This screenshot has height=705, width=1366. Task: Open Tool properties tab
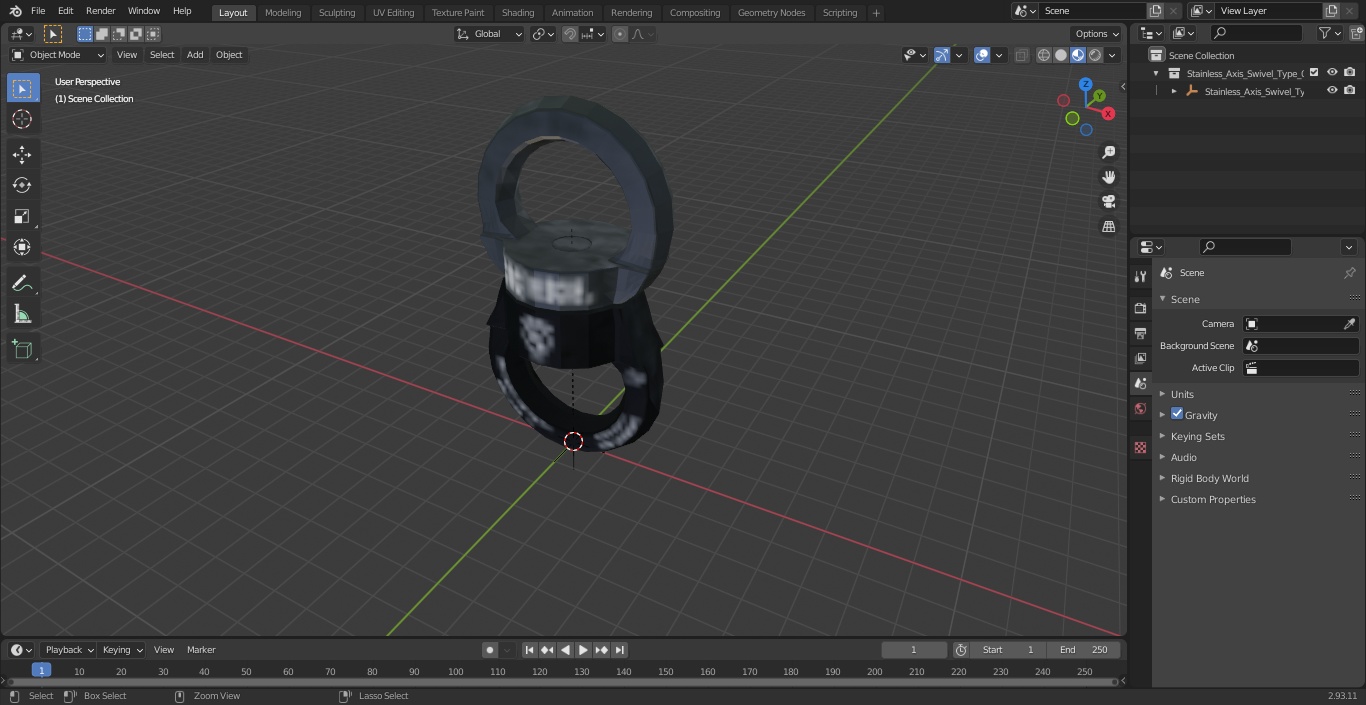(1140, 276)
